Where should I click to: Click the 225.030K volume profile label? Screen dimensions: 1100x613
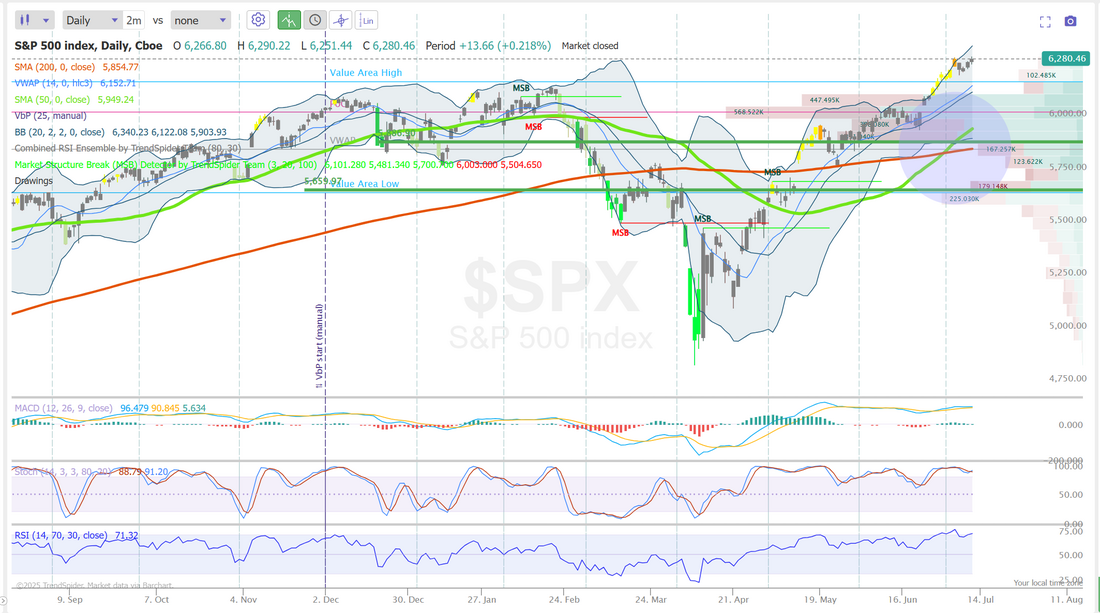click(964, 199)
